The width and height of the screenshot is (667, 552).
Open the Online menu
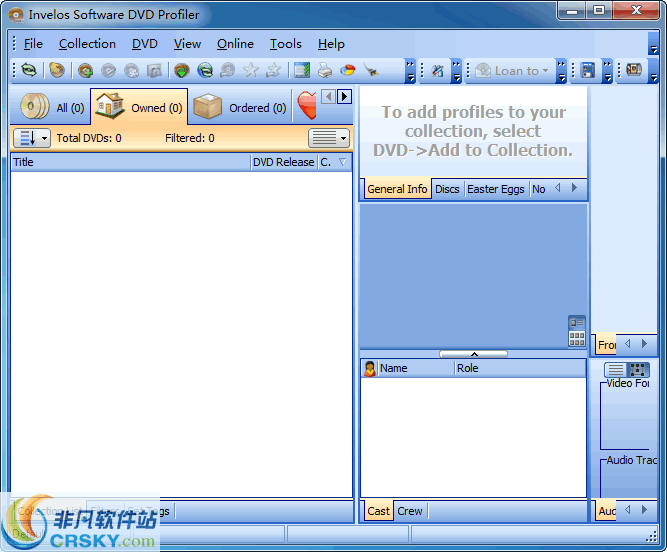click(235, 44)
